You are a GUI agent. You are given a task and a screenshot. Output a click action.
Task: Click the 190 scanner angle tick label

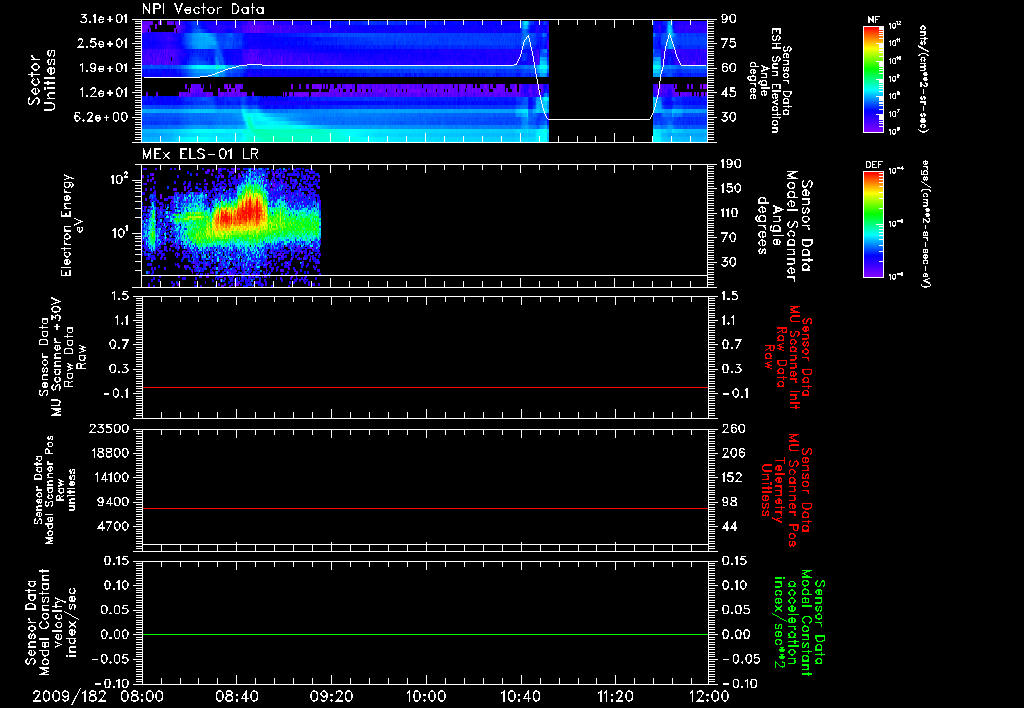pos(731,164)
